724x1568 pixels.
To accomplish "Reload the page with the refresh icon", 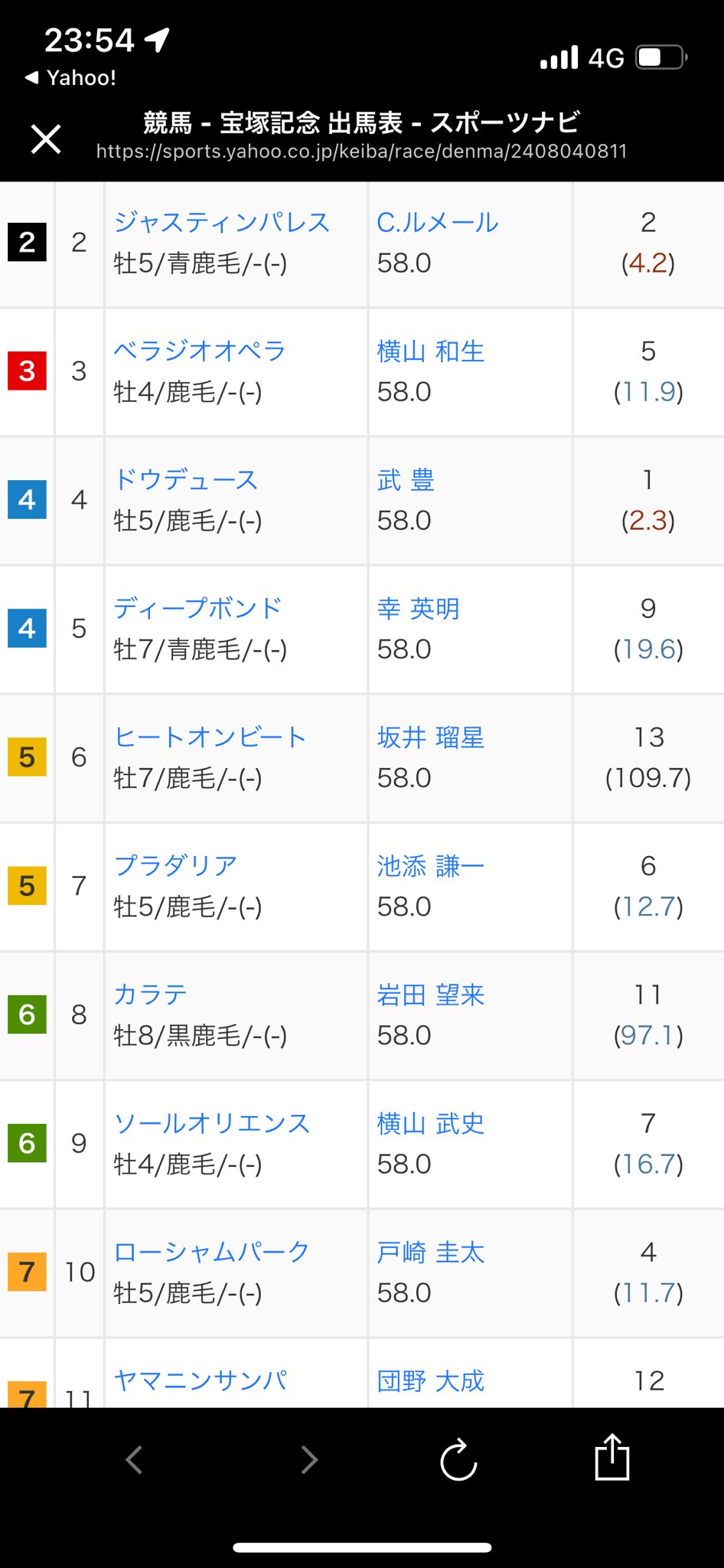I will coord(458,1459).
